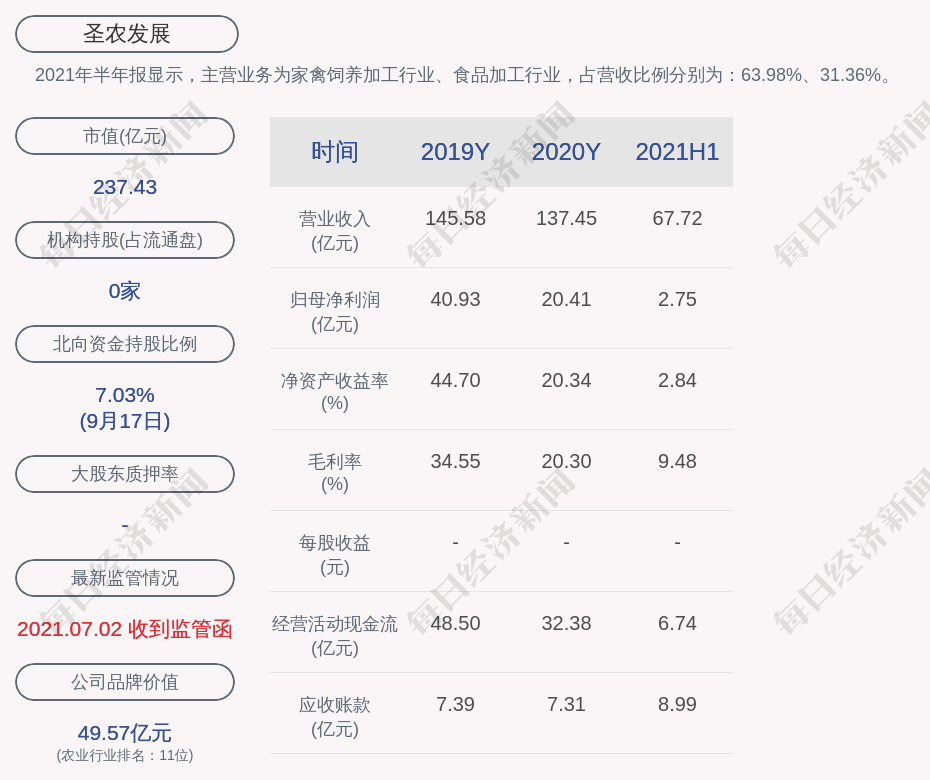Viewport: 930px width, 780px height.
Task: Click the 34.55 gross margin cell
Action: pyautogui.click(x=455, y=461)
